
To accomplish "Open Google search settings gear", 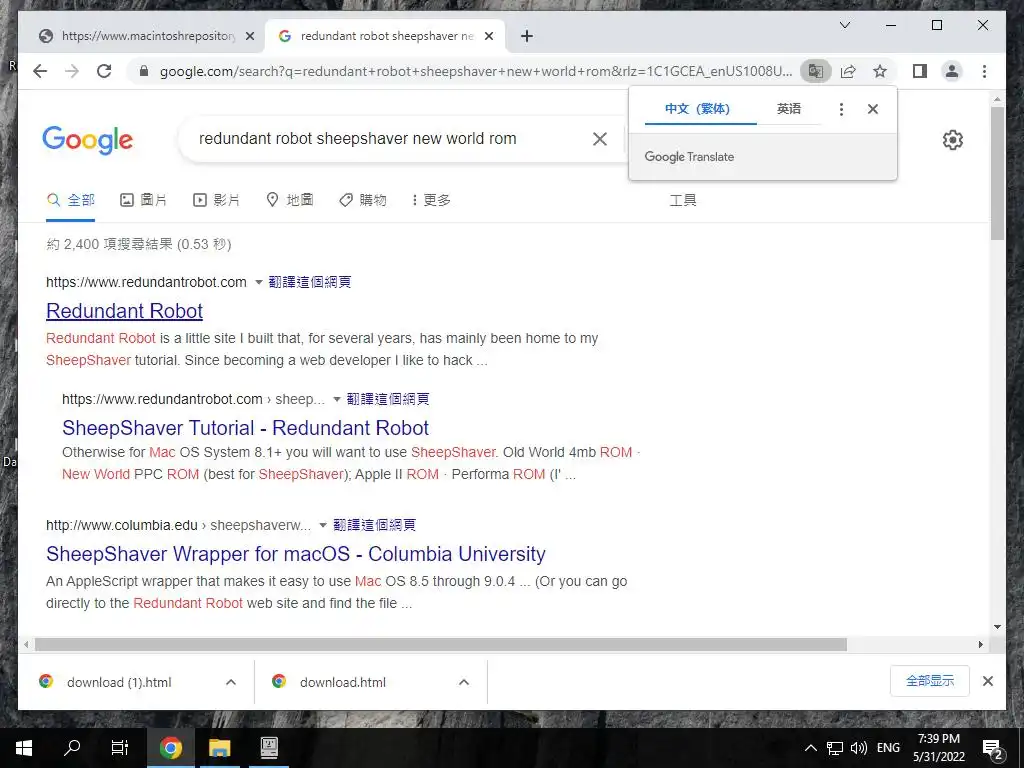I will [x=953, y=140].
